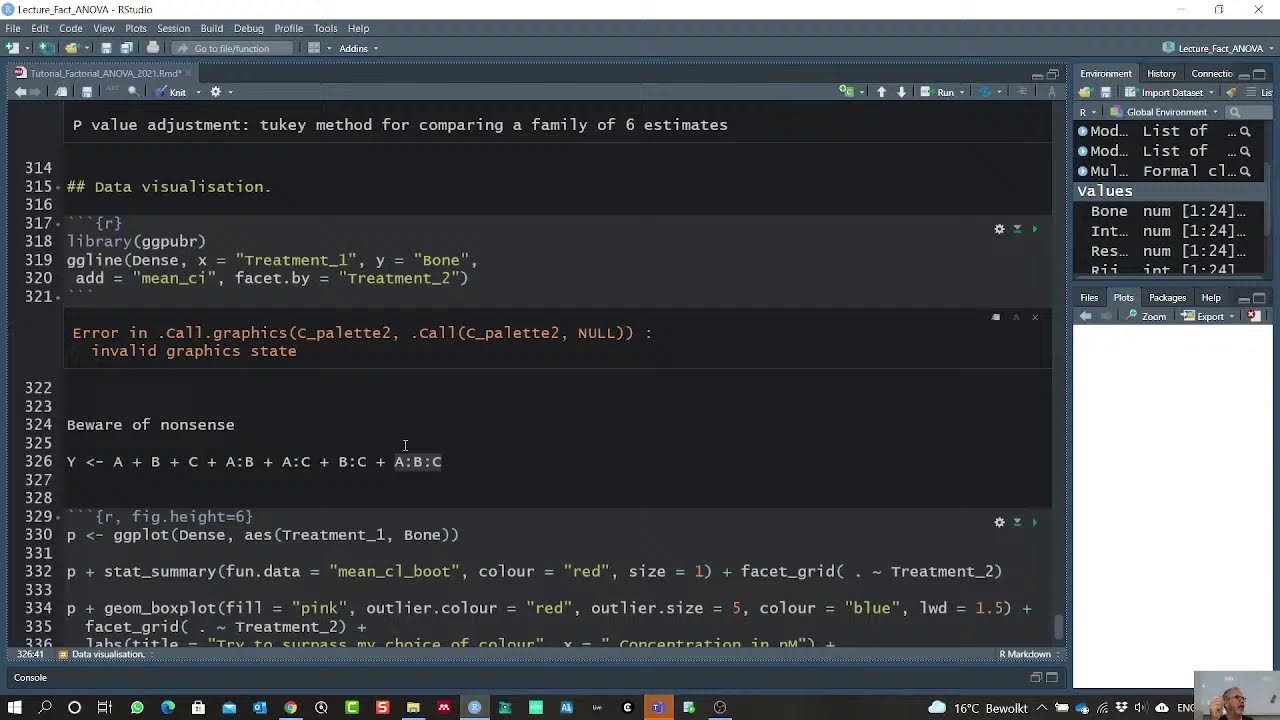Viewport: 1280px width, 720px height.
Task: Print the current file icon
Action: click(x=153, y=48)
